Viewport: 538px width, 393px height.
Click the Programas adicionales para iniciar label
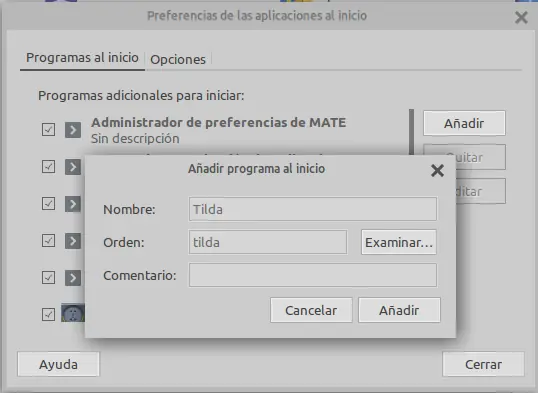pyautogui.click(x=141, y=95)
